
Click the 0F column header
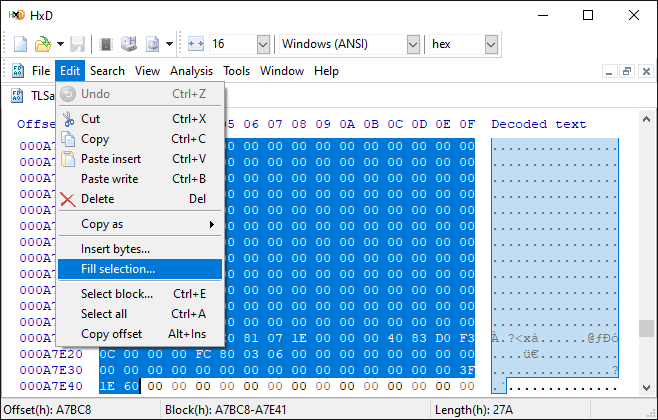coord(467,124)
